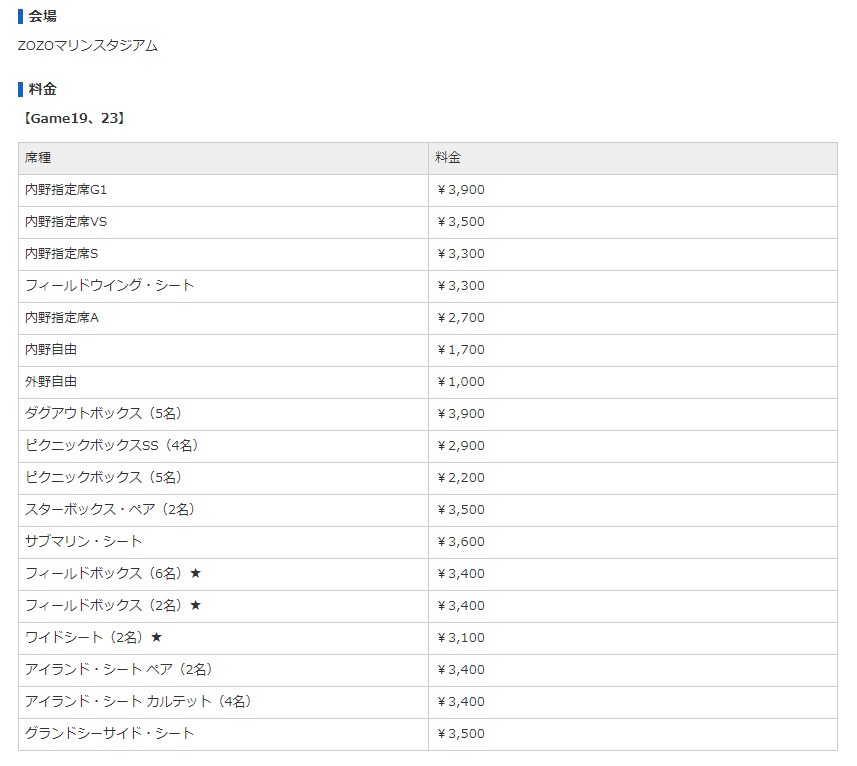Click the ¥3,400 price for フィールドボックス（2名）
This screenshot has height=766, width=857.
(x=460, y=605)
